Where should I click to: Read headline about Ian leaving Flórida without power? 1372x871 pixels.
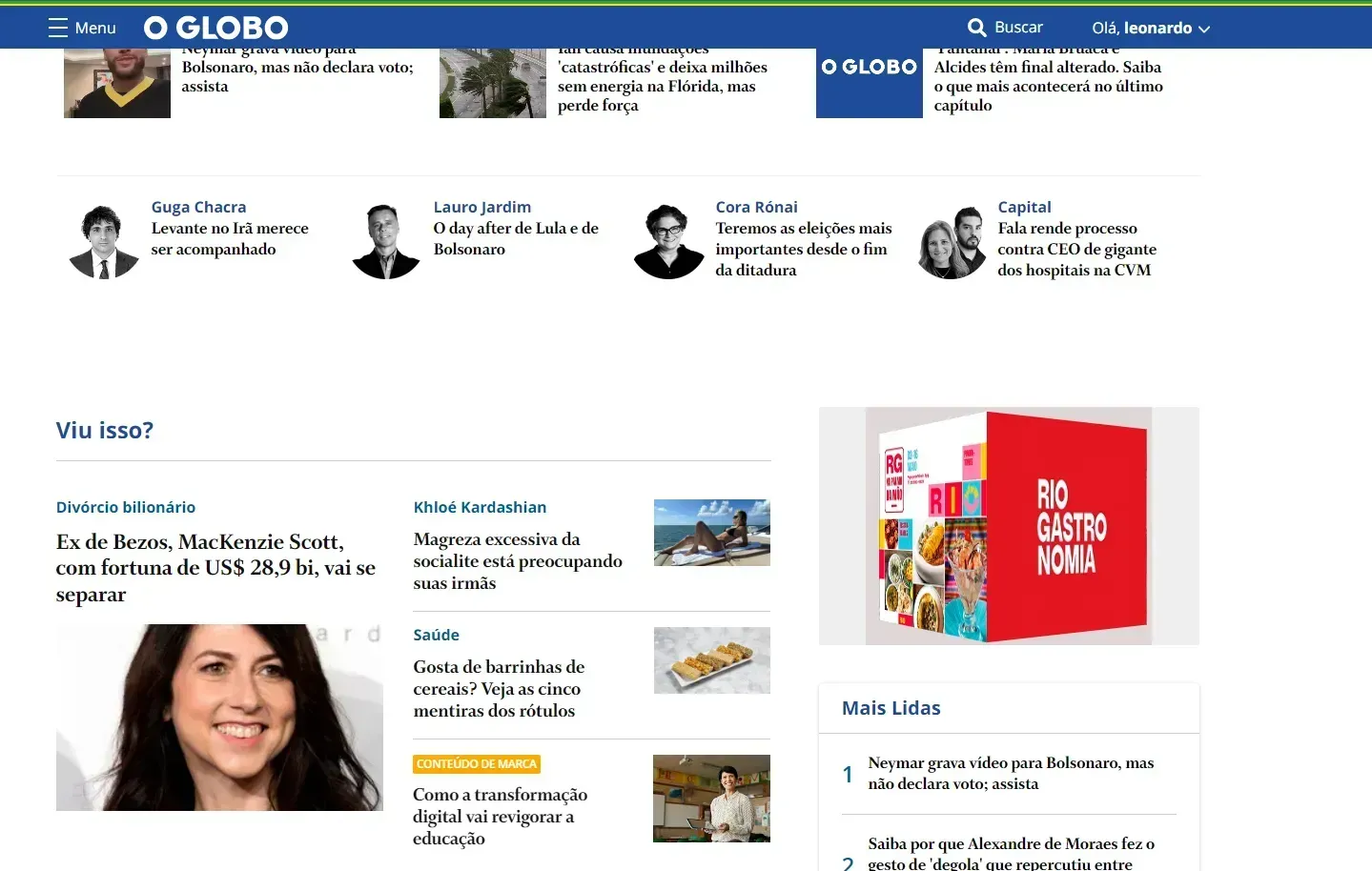663,81
